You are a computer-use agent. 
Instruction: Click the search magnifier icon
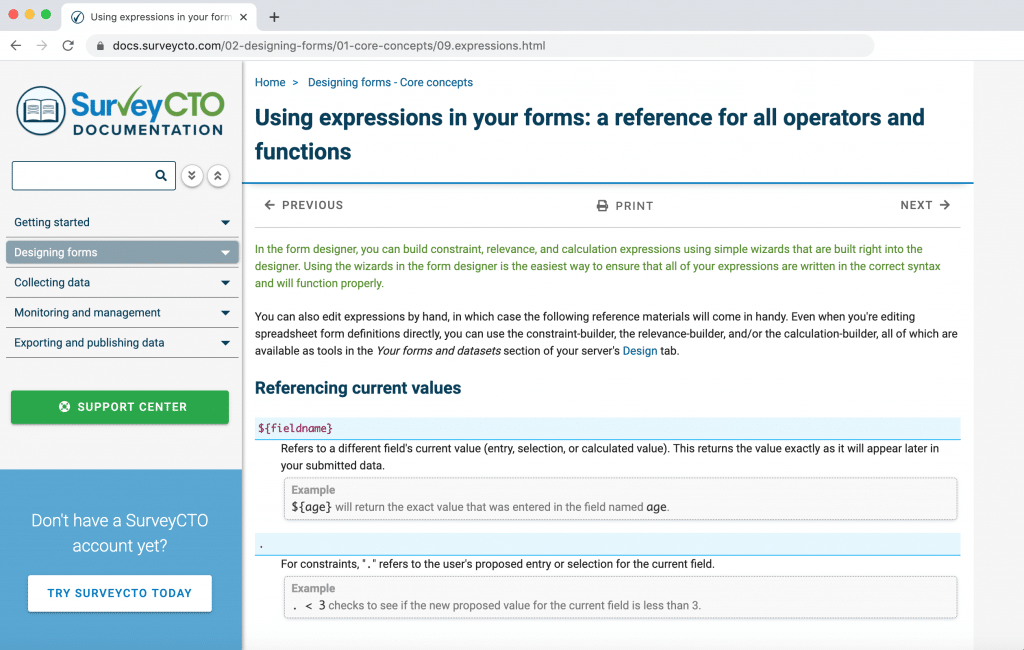click(161, 175)
